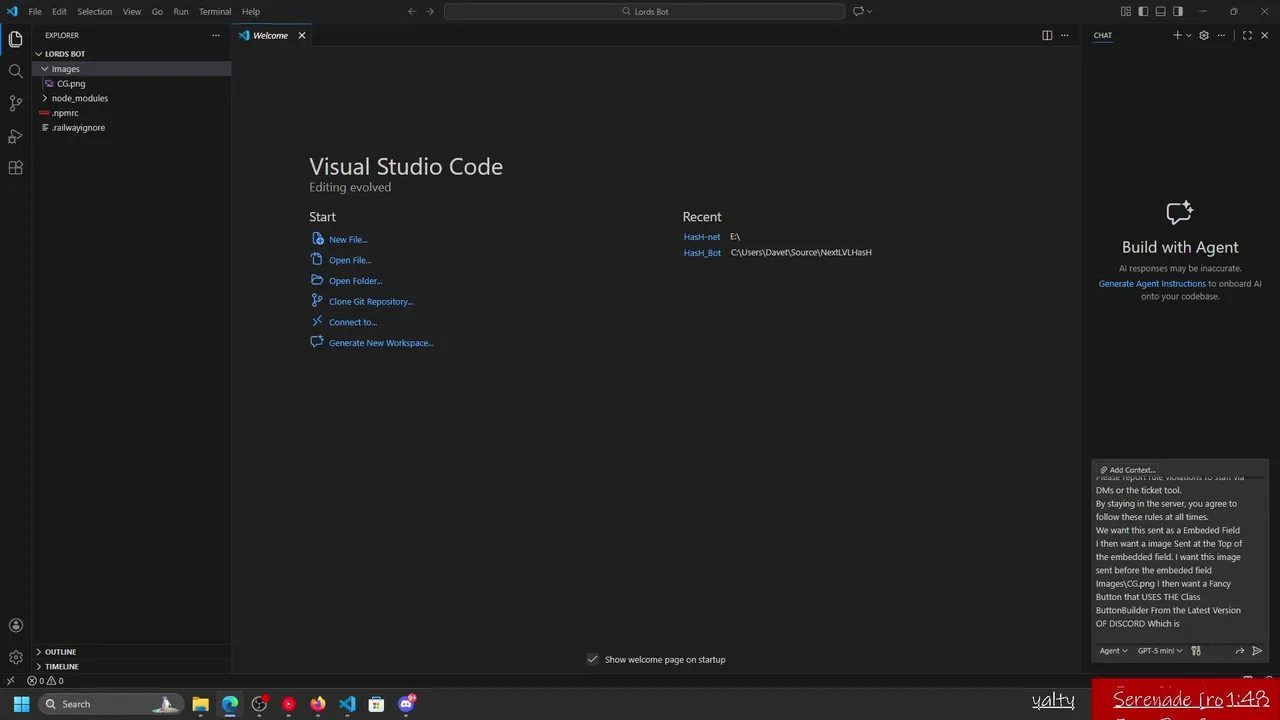Send the chat message
This screenshot has height=720, width=1280.
click(1257, 651)
